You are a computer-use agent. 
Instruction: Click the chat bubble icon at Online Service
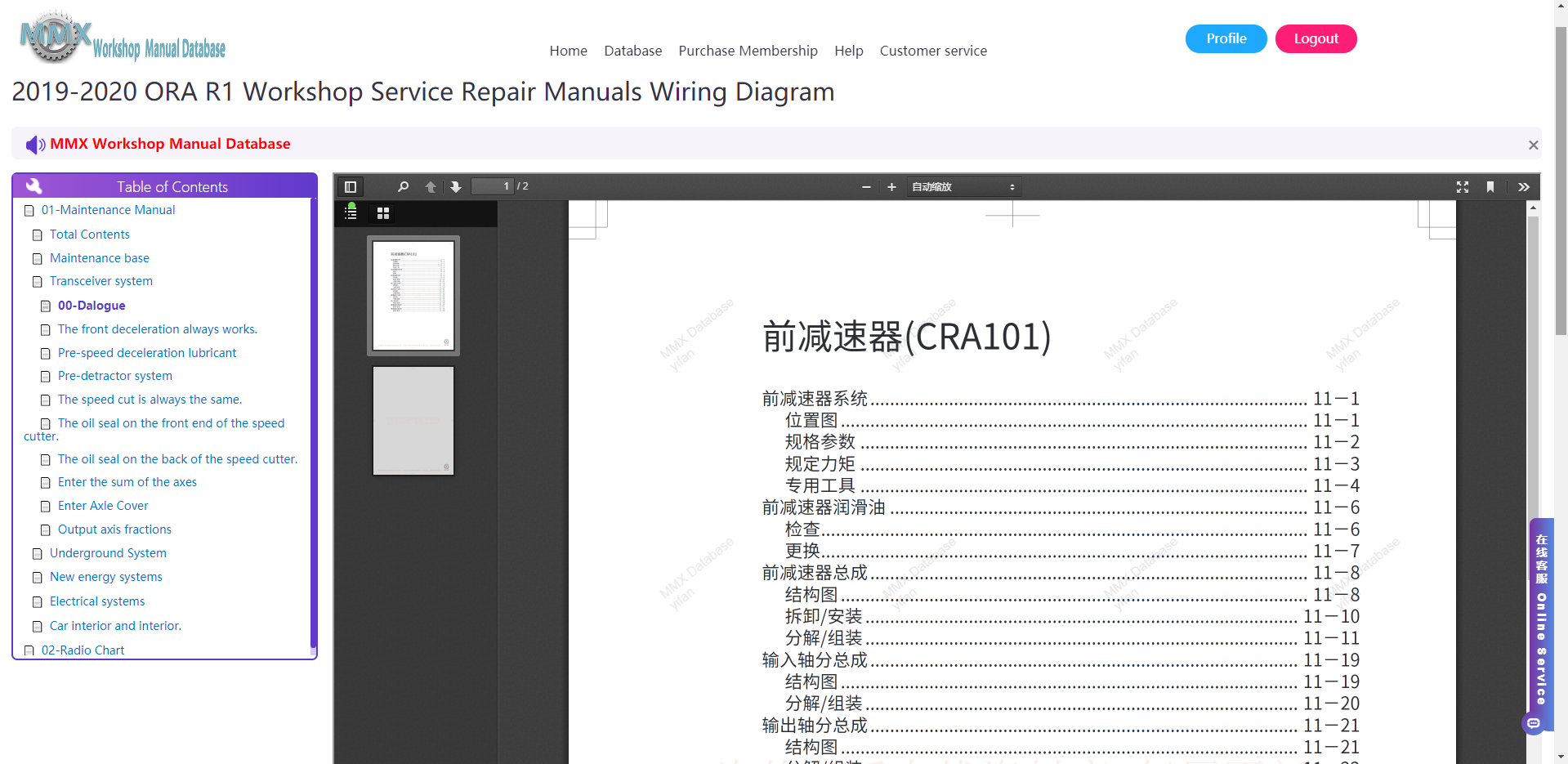tap(1534, 723)
